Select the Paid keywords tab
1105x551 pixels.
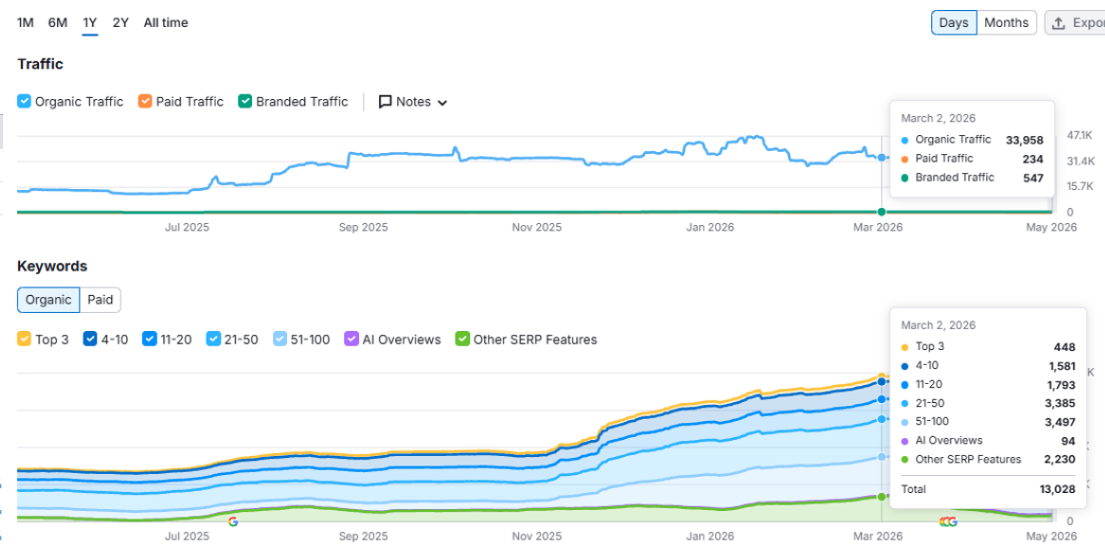100,299
